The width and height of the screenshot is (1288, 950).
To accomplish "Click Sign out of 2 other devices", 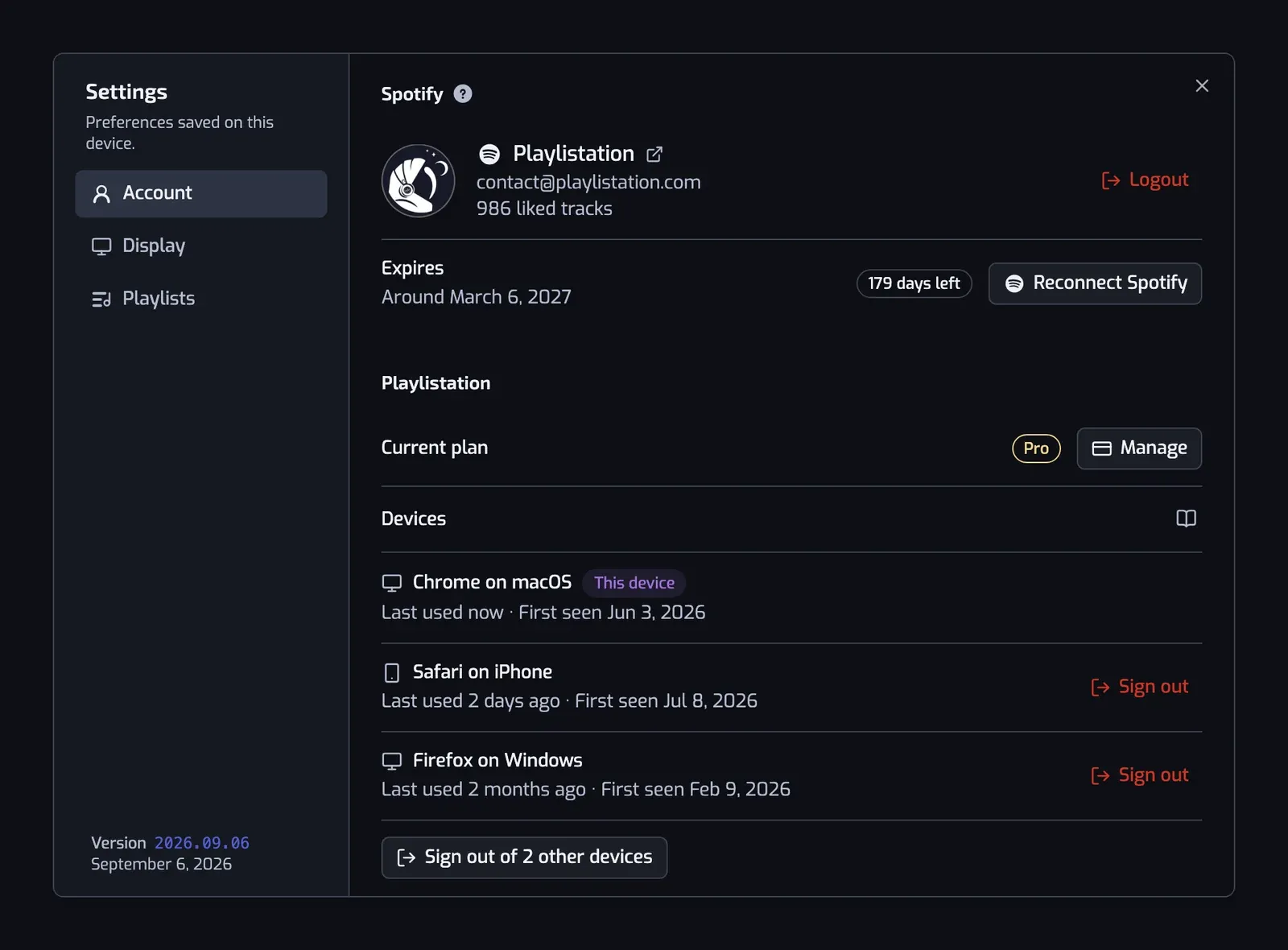I will click(x=524, y=857).
